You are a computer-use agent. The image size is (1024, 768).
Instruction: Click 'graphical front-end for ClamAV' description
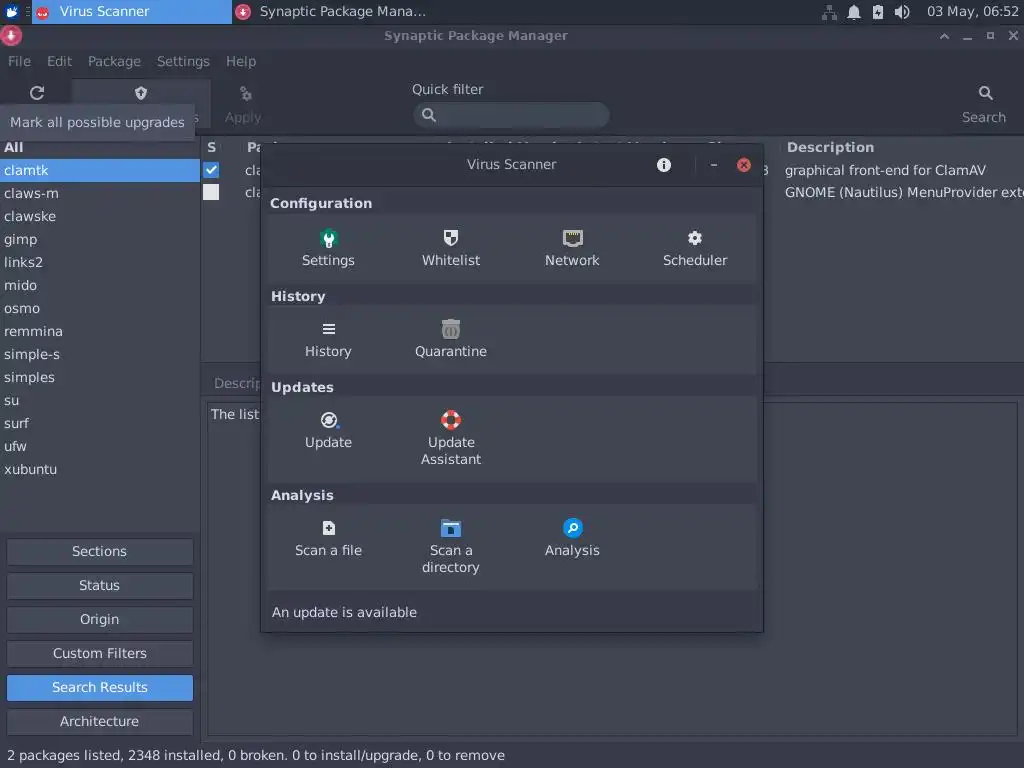(x=885, y=170)
